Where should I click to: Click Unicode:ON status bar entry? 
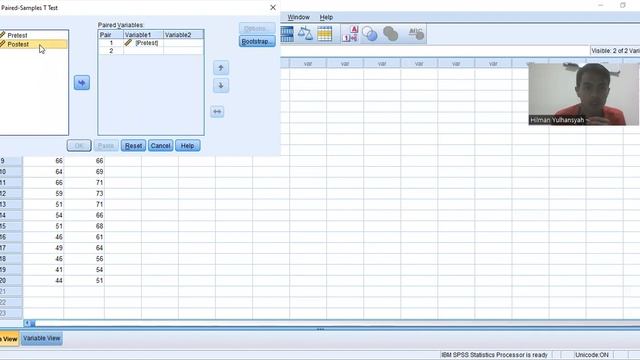(x=591, y=355)
